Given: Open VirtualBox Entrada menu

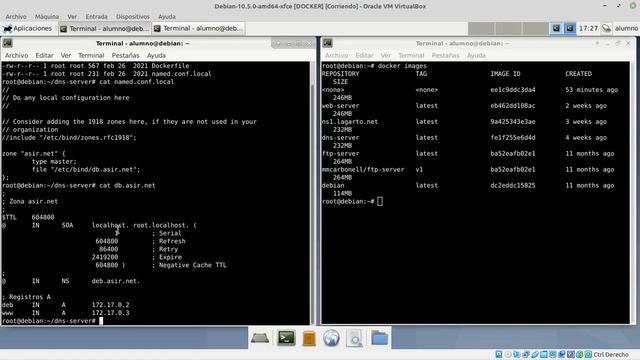Looking at the screenshot, I should coord(96,17).
